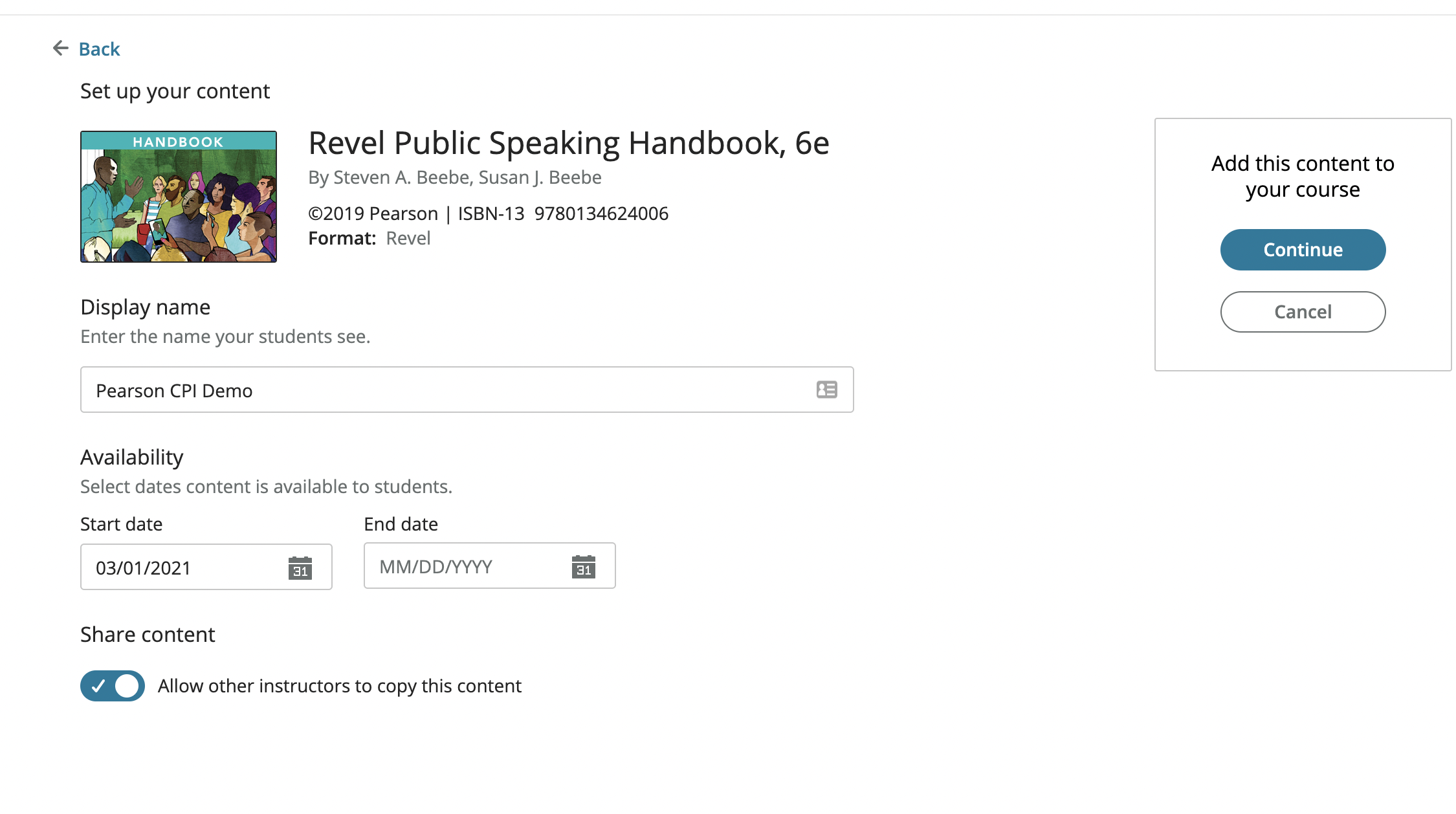The height and width of the screenshot is (814, 1456).
Task: Click the Display name heading
Action: click(x=146, y=307)
